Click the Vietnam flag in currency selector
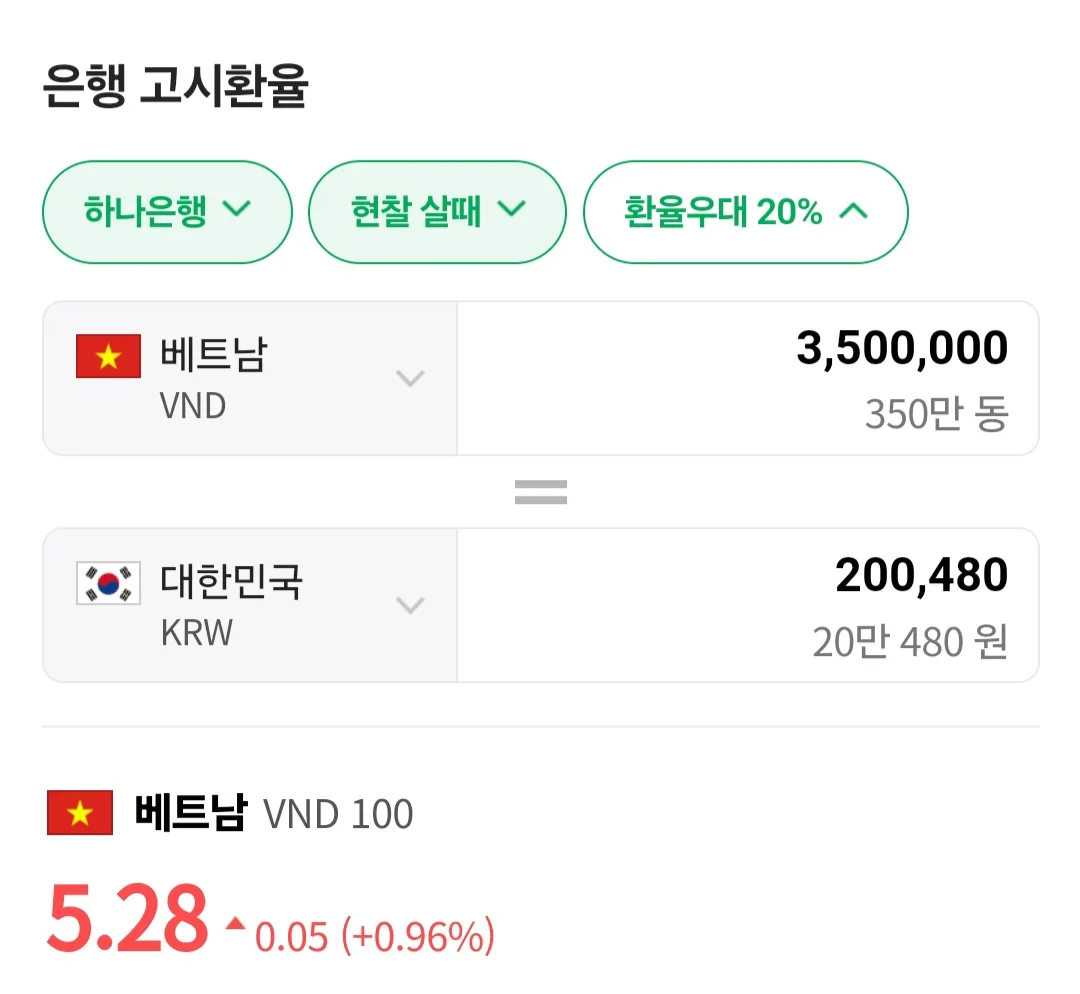This screenshot has width=1080, height=994. coord(108,356)
